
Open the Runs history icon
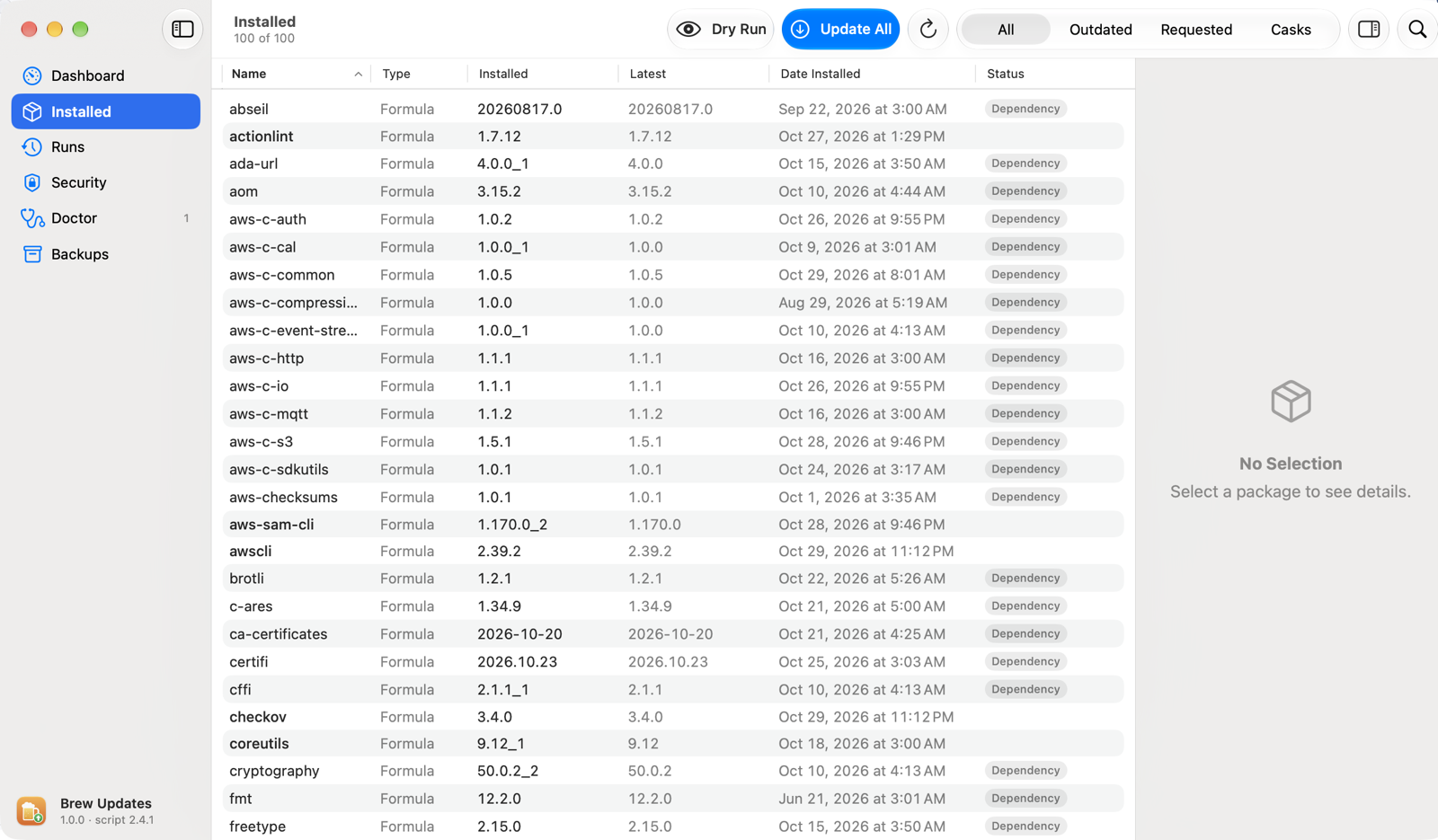point(32,146)
